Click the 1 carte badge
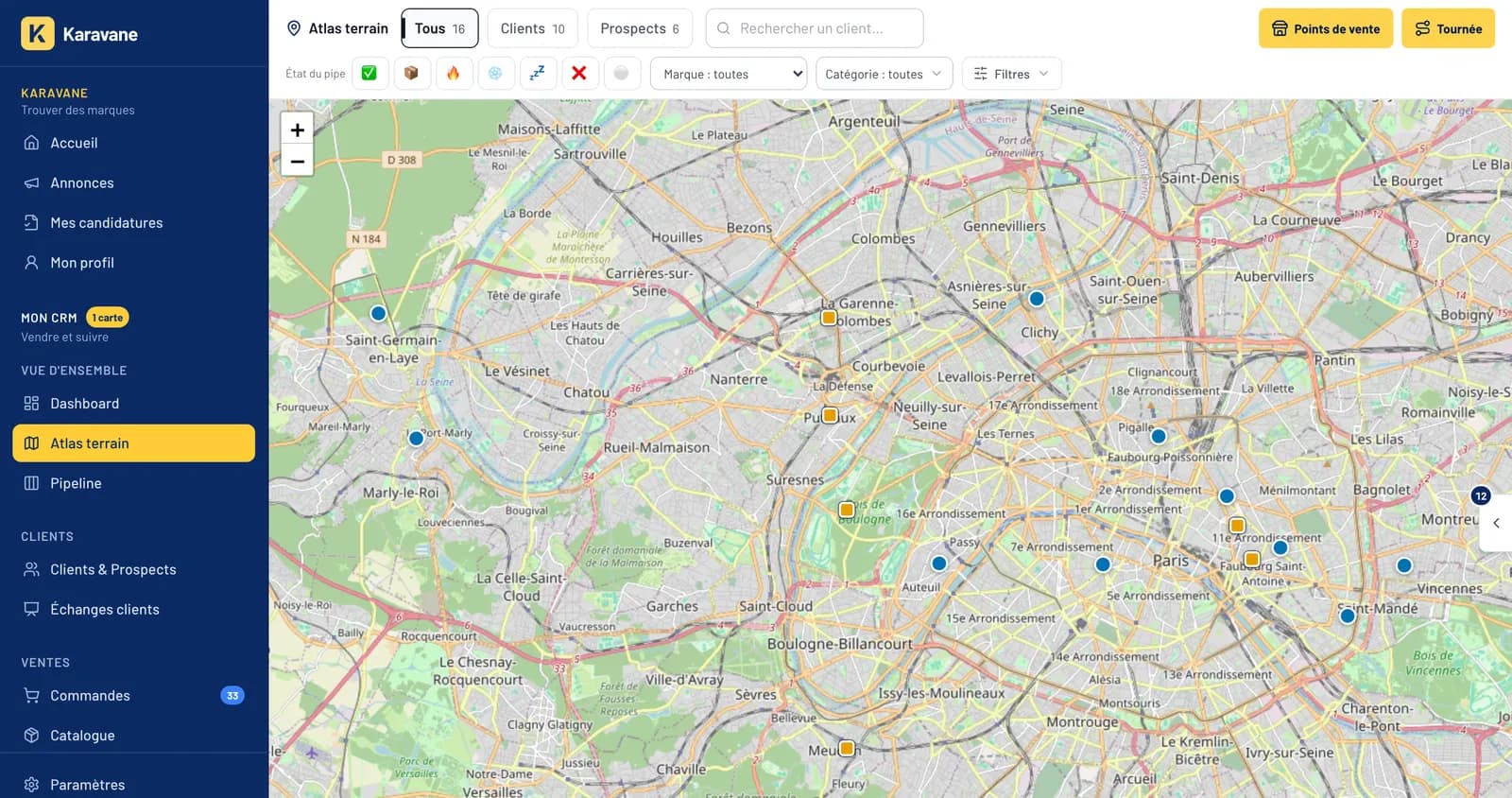Viewport: 1512px width, 798px height. click(108, 318)
